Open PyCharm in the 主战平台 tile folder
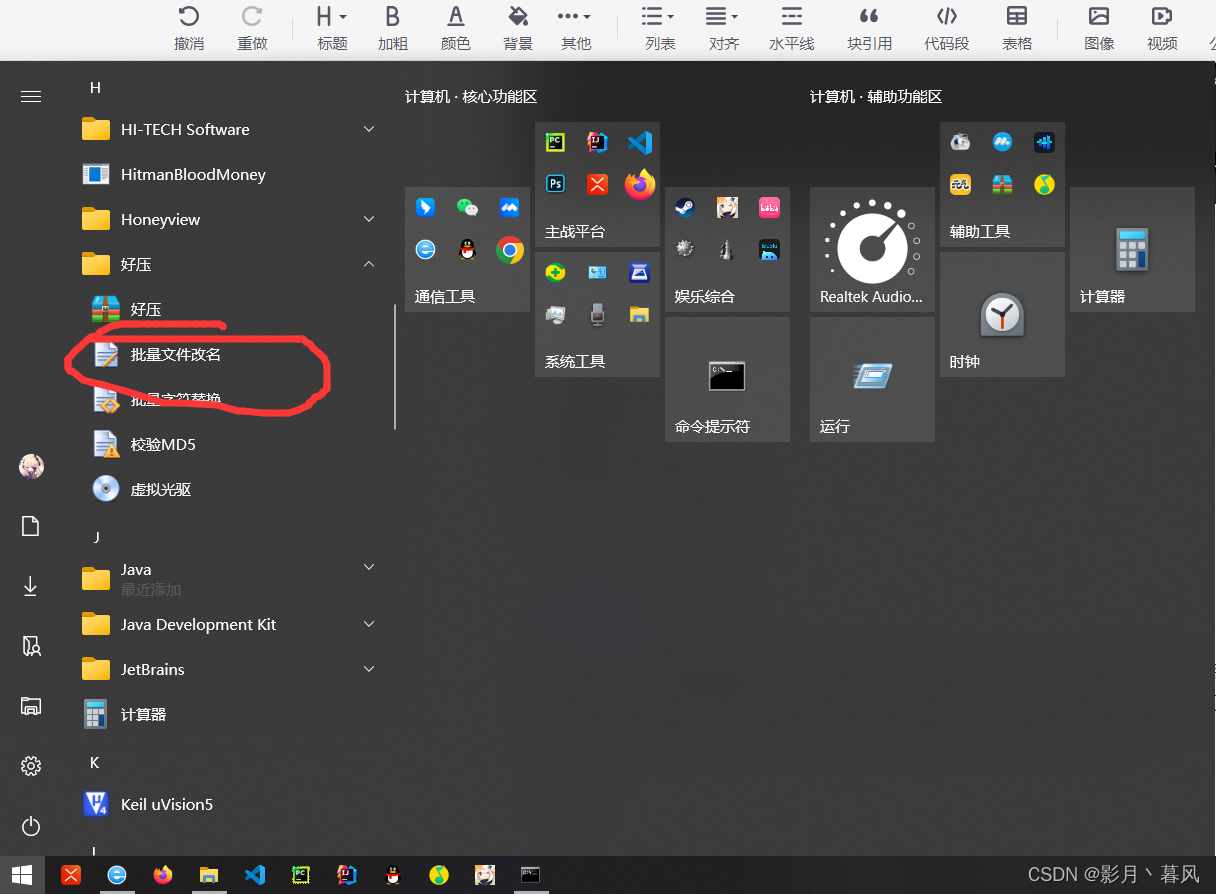 (555, 142)
